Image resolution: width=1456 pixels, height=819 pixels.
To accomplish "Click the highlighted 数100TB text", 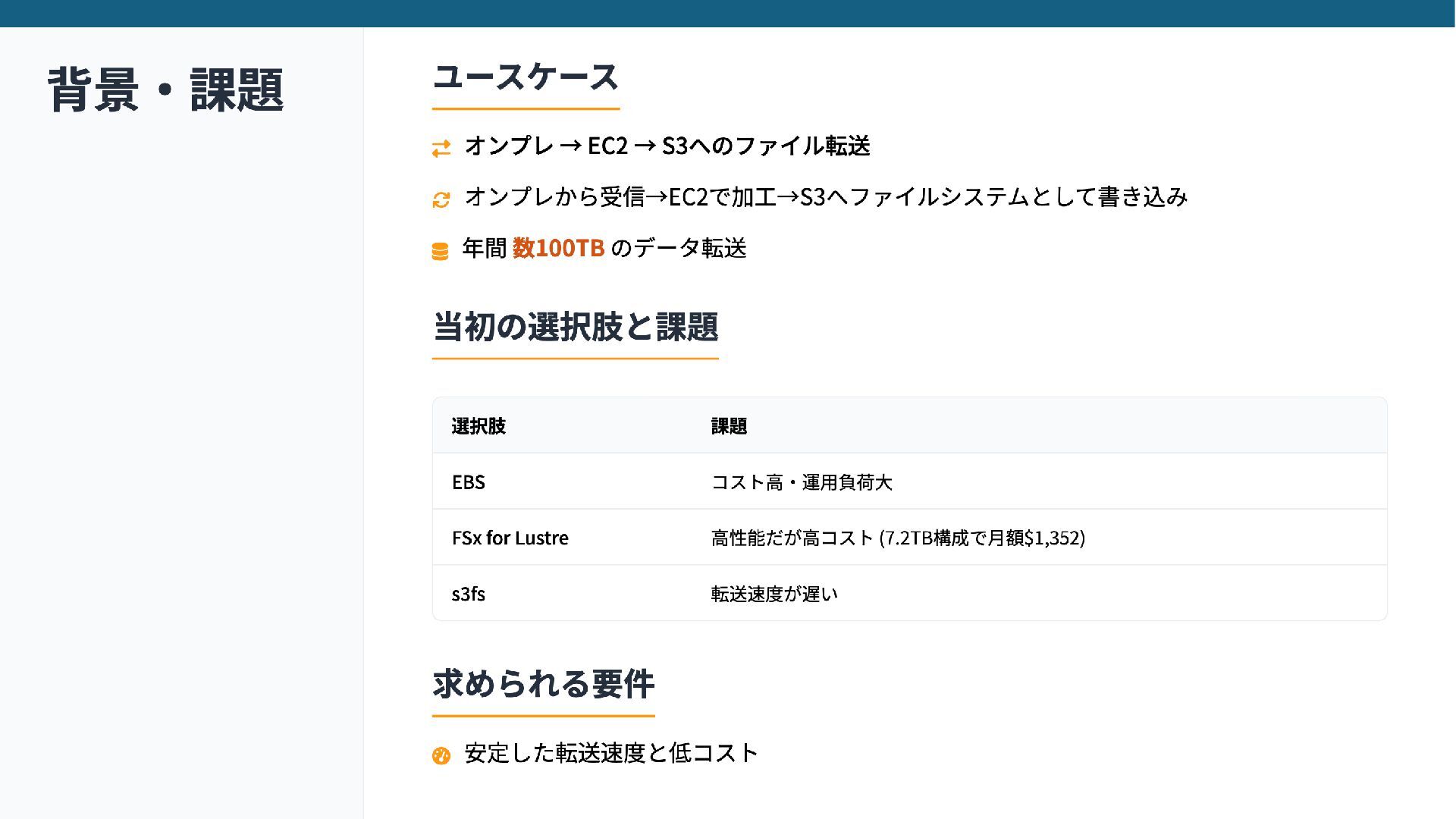I will click(x=558, y=248).
